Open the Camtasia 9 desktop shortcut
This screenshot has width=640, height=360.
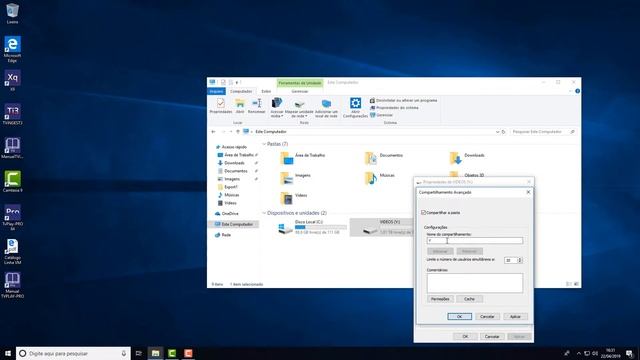(x=12, y=182)
